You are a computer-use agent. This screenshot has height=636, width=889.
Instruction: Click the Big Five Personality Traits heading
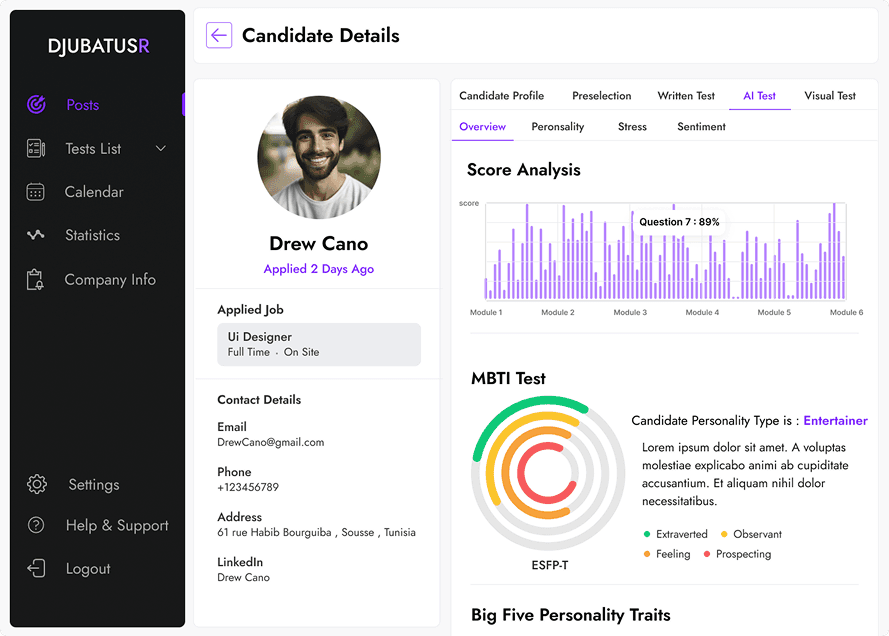571,615
